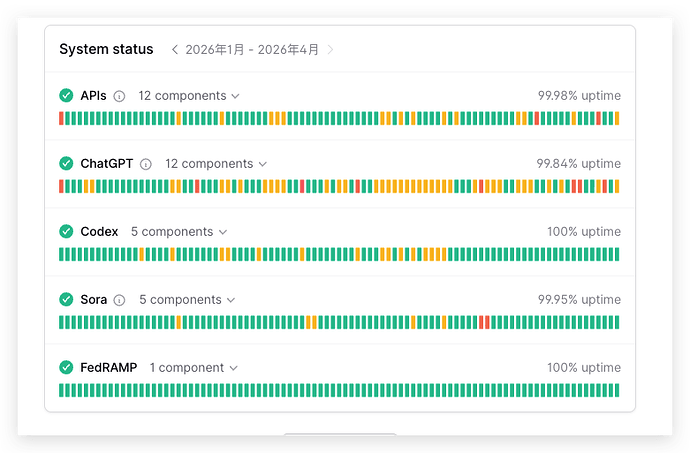Open the info icon next to APIs

click(119, 96)
